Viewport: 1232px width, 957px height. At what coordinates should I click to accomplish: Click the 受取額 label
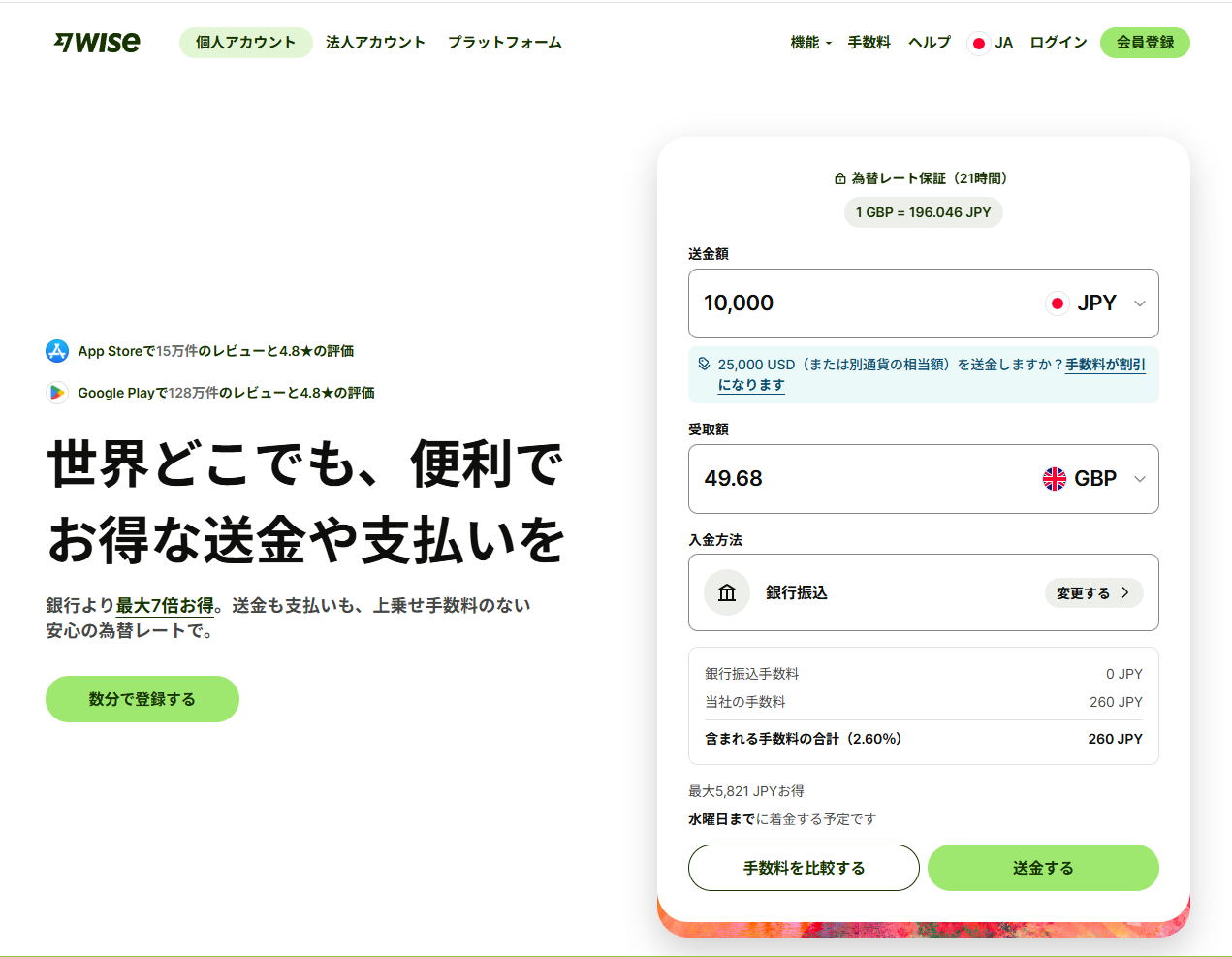[709, 430]
